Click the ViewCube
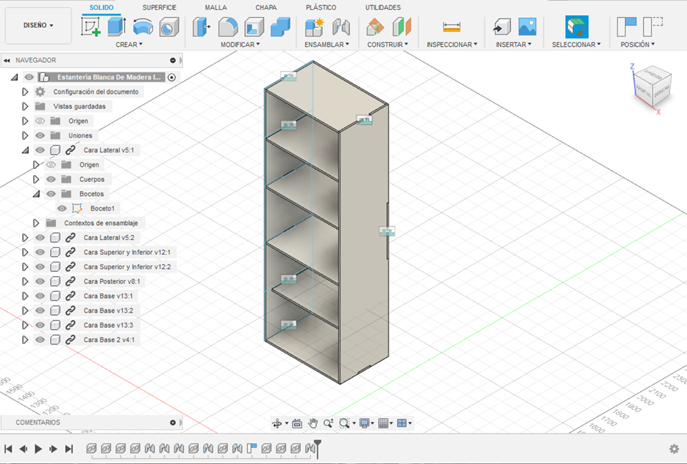687x464 pixels. 652,87
